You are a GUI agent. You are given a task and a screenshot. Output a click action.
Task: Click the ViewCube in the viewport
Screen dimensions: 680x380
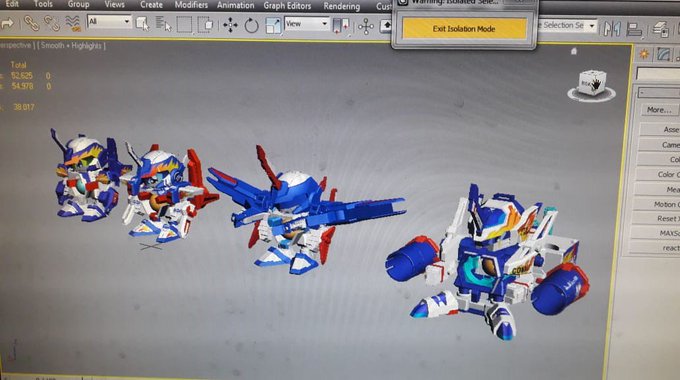coord(592,84)
